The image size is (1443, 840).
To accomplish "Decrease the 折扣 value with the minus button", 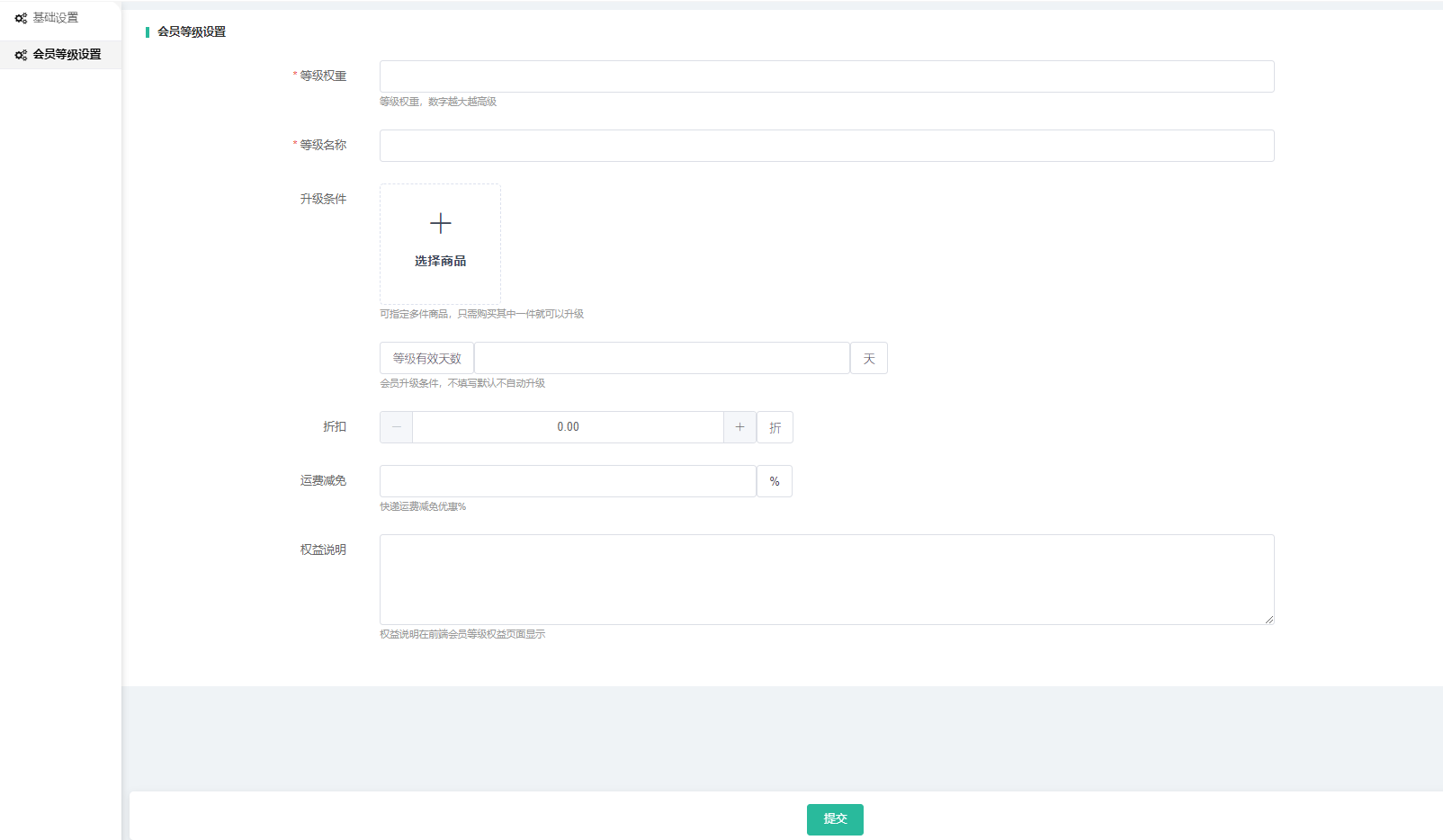I will tap(396, 427).
